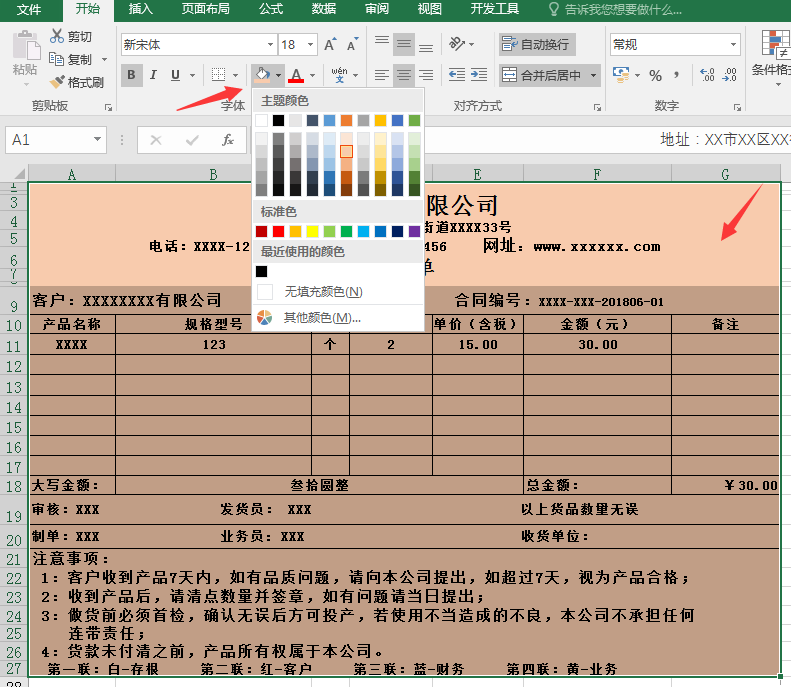The image size is (791, 687).
Task: Select row 11 header
Action: tap(14, 347)
